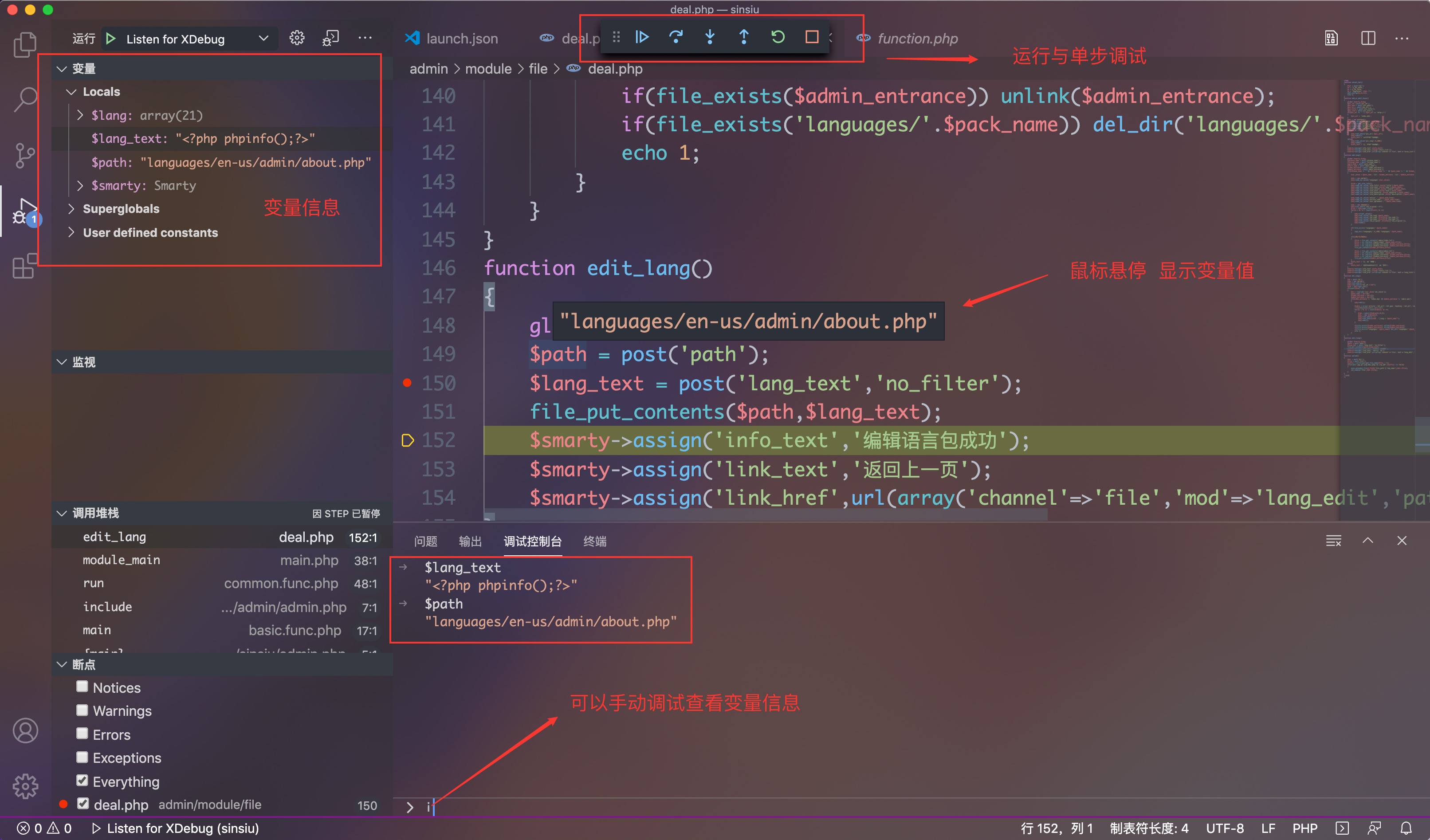Select the module_main call stack frame
Screen dimensions: 1430x840
pyautogui.click(x=222, y=560)
